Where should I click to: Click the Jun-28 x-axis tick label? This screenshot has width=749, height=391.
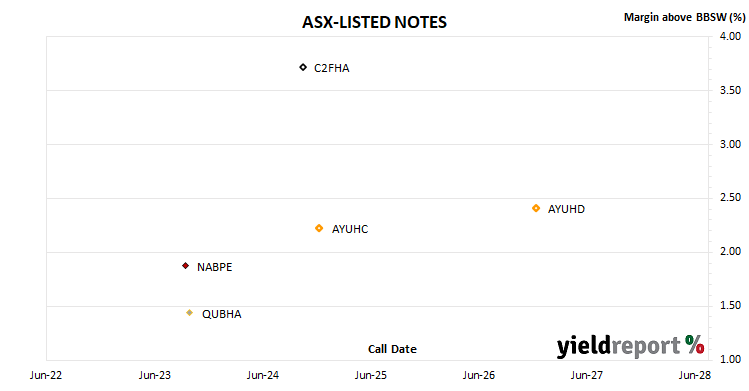click(695, 375)
